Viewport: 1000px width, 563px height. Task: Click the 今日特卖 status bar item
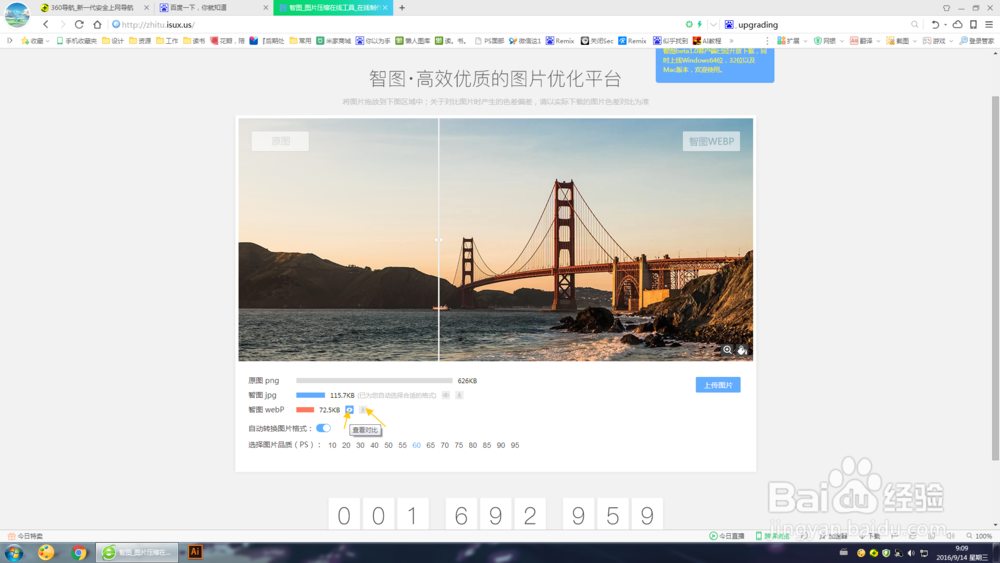tap(26, 536)
